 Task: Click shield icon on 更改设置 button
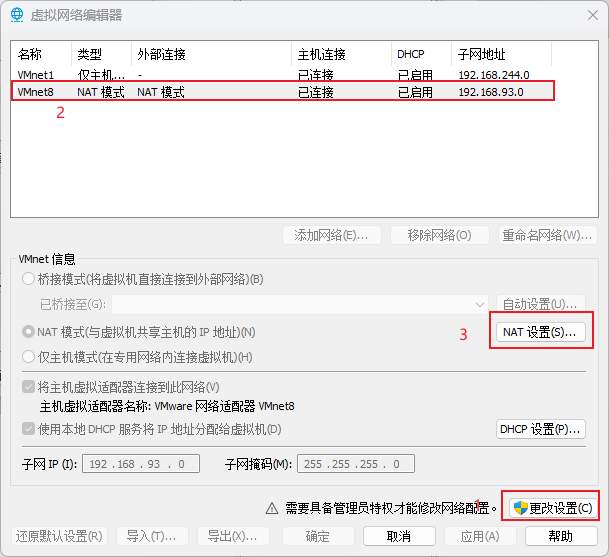click(x=520, y=508)
